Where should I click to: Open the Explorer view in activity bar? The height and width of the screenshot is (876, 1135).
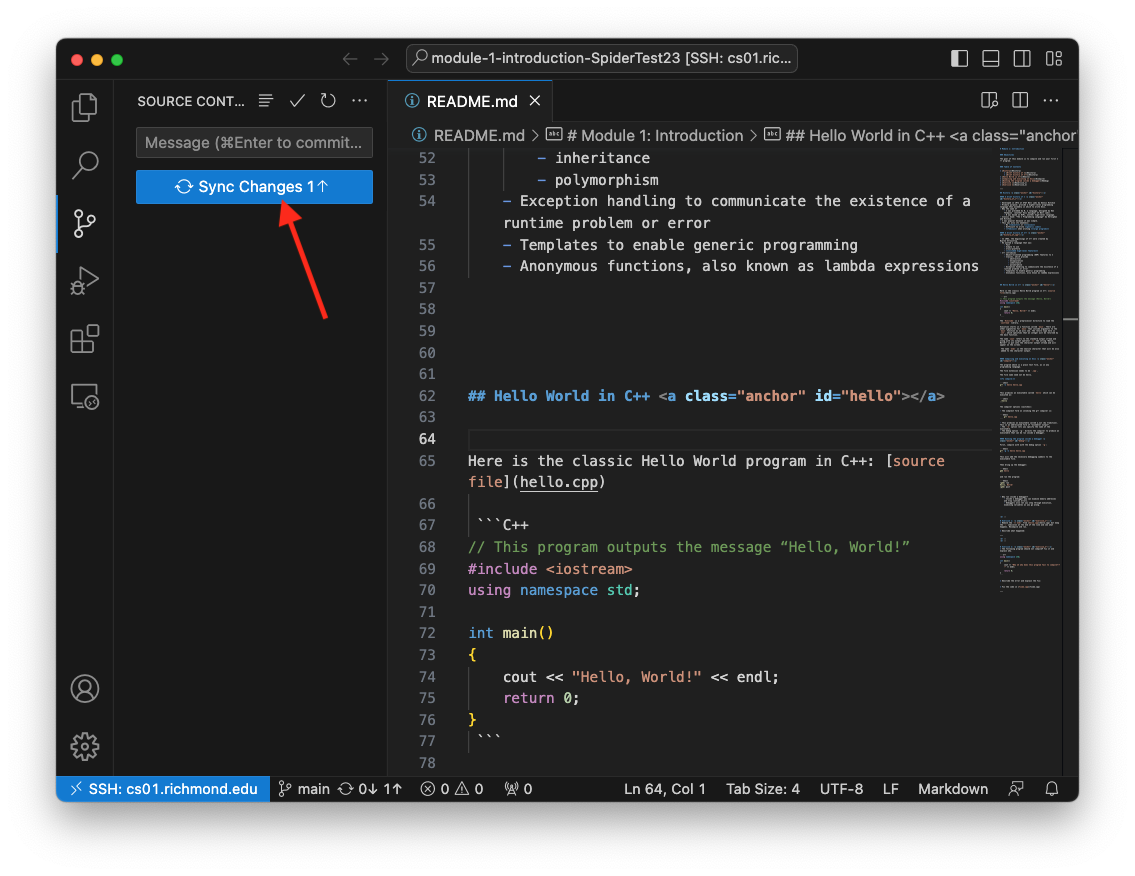85,108
